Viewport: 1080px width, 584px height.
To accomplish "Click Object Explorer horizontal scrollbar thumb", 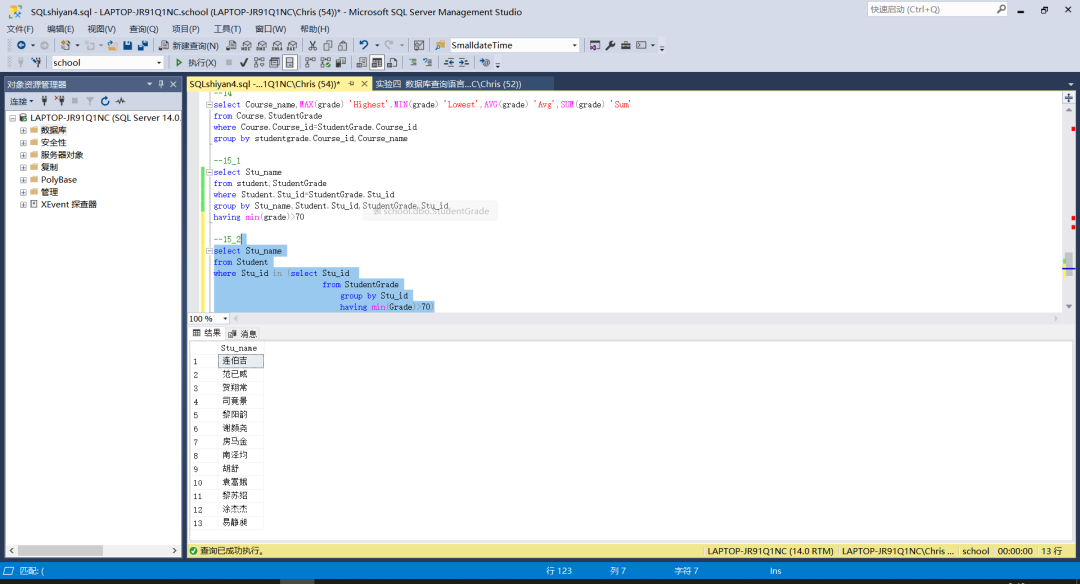I will coord(60,550).
